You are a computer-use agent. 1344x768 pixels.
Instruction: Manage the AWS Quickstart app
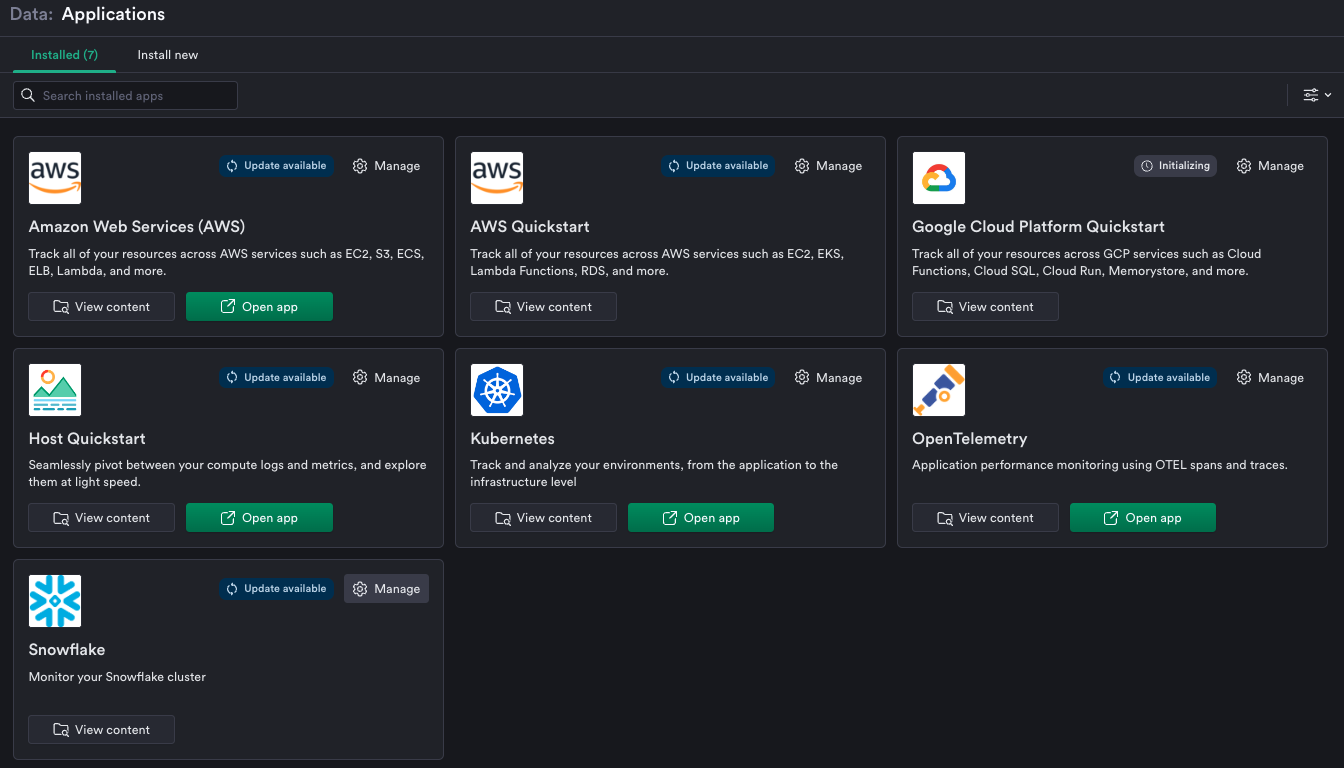(829, 166)
